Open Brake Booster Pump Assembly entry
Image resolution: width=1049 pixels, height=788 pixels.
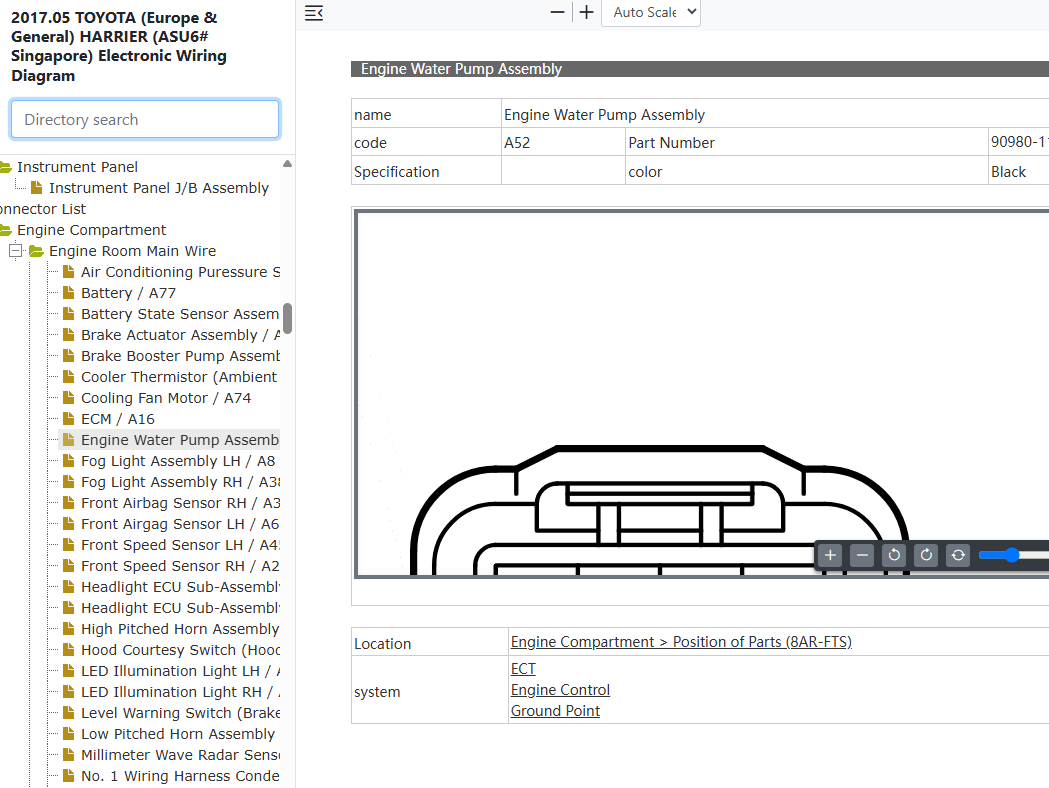pos(180,356)
